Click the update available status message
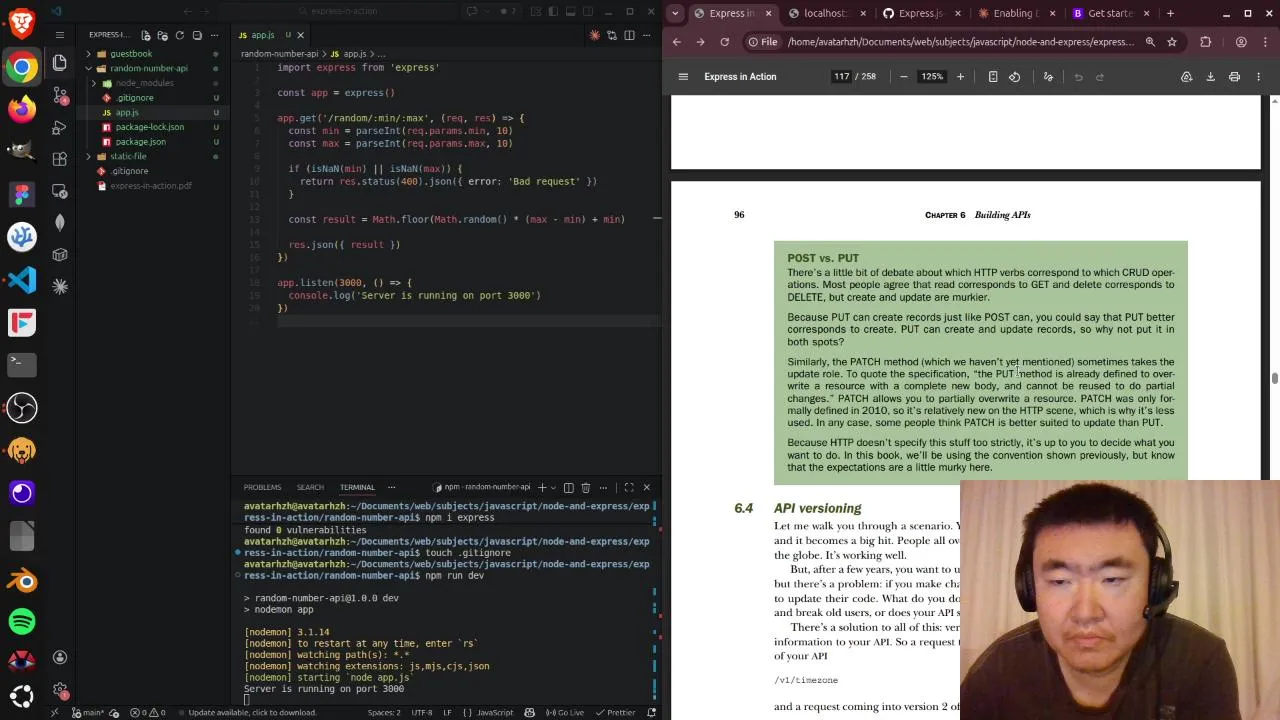1280x720 pixels. coord(252,712)
